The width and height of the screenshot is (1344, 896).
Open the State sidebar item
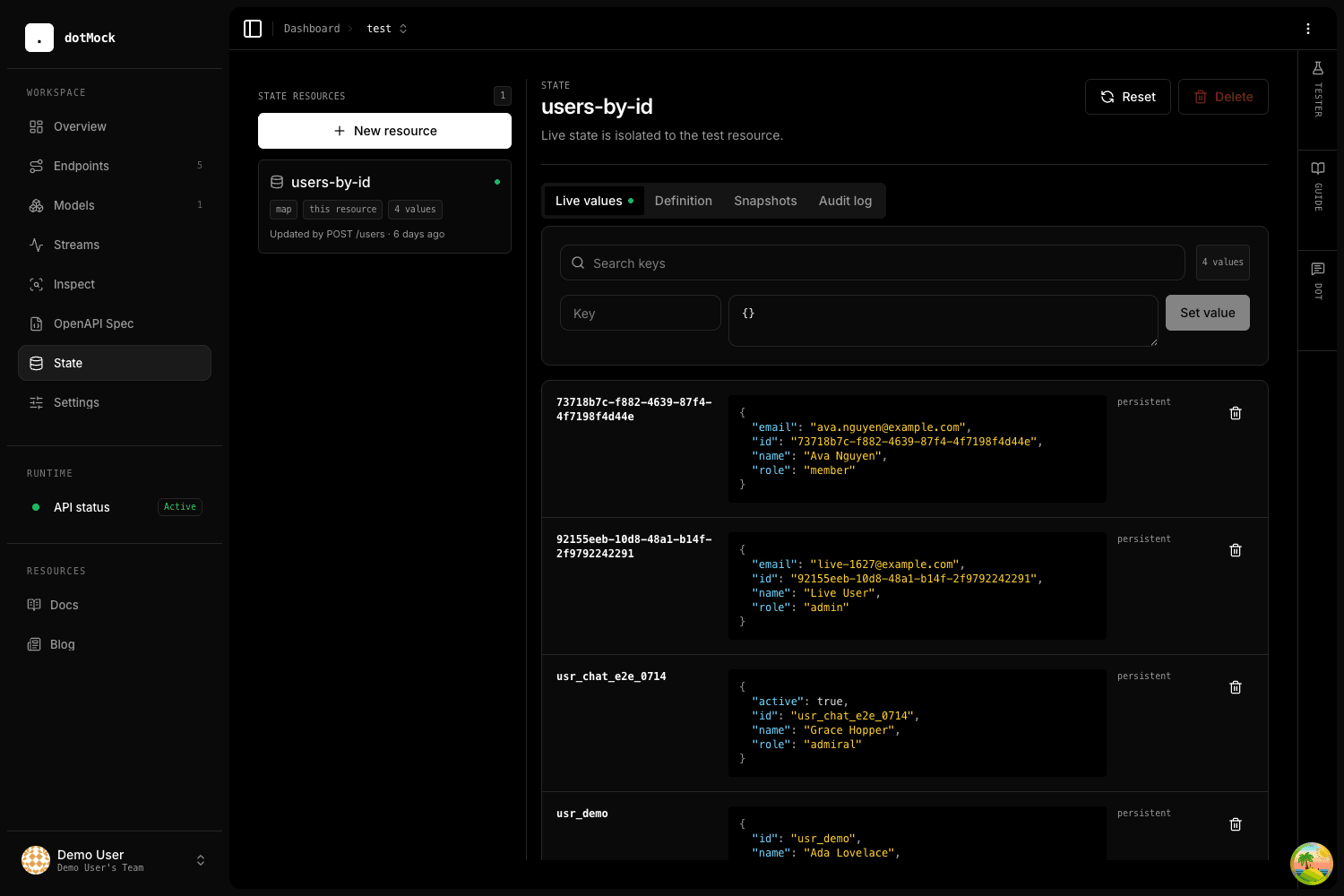115,363
